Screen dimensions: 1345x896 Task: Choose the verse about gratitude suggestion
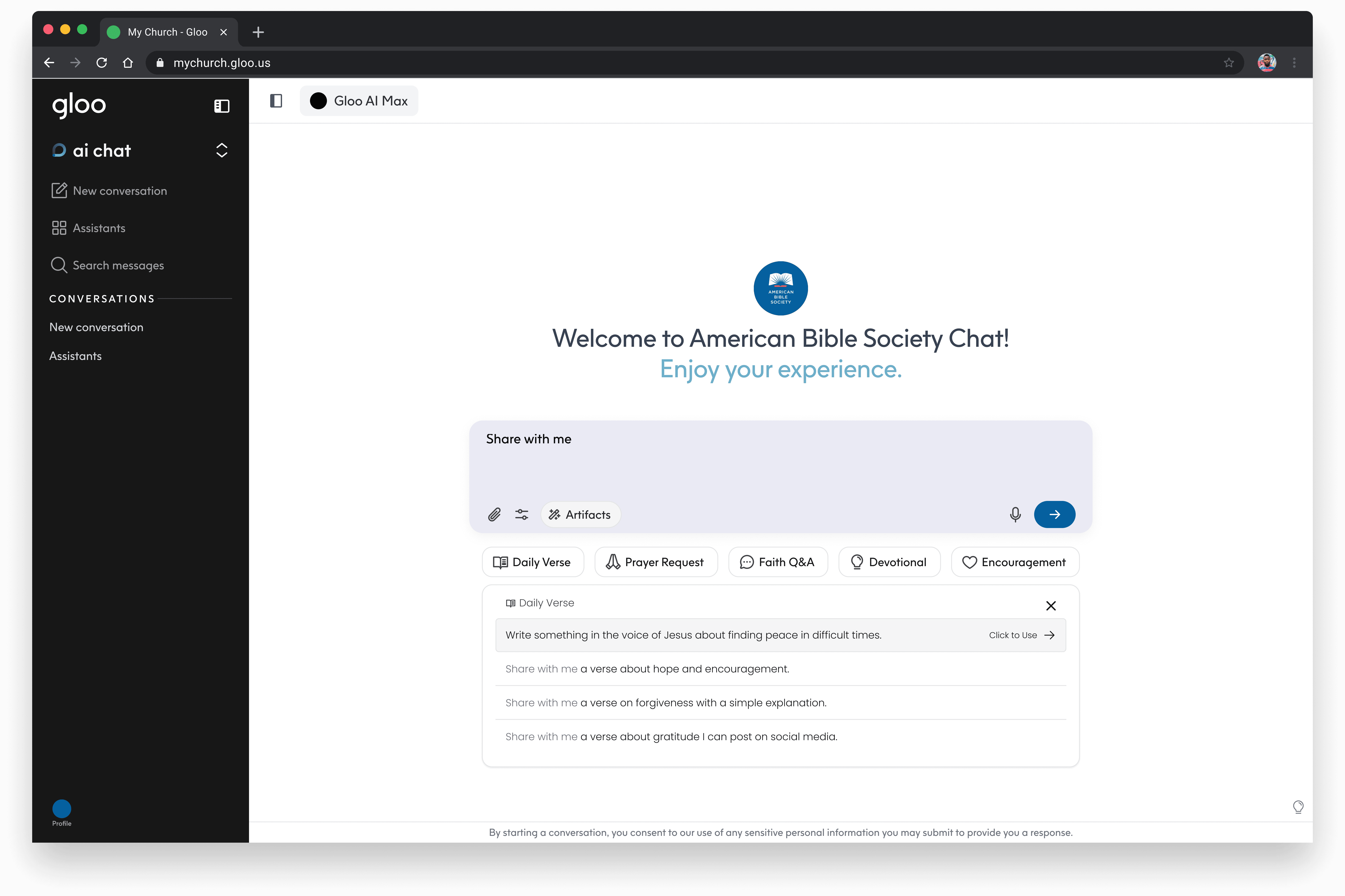click(x=671, y=737)
